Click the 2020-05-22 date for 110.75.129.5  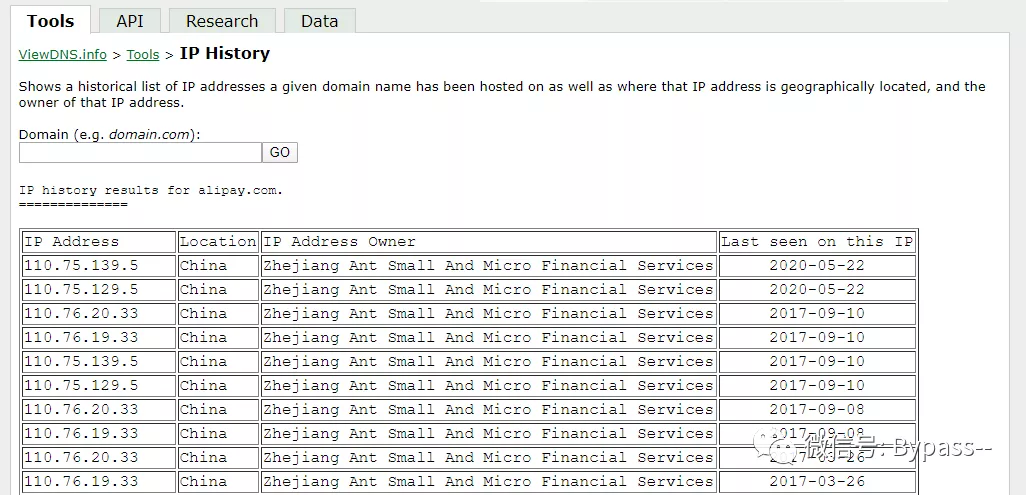[817, 289]
